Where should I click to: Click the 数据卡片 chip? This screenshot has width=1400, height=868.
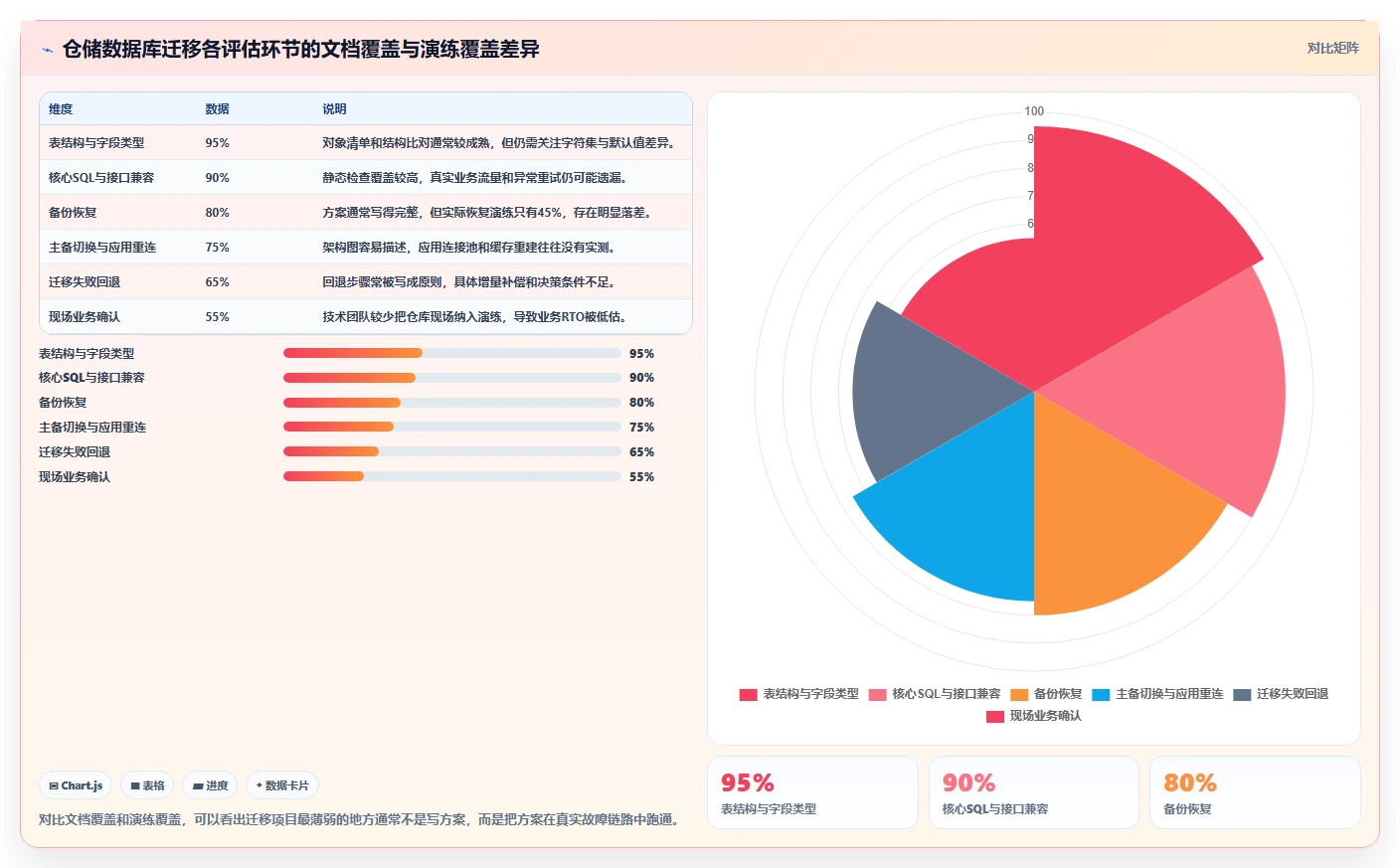pyautogui.click(x=282, y=785)
